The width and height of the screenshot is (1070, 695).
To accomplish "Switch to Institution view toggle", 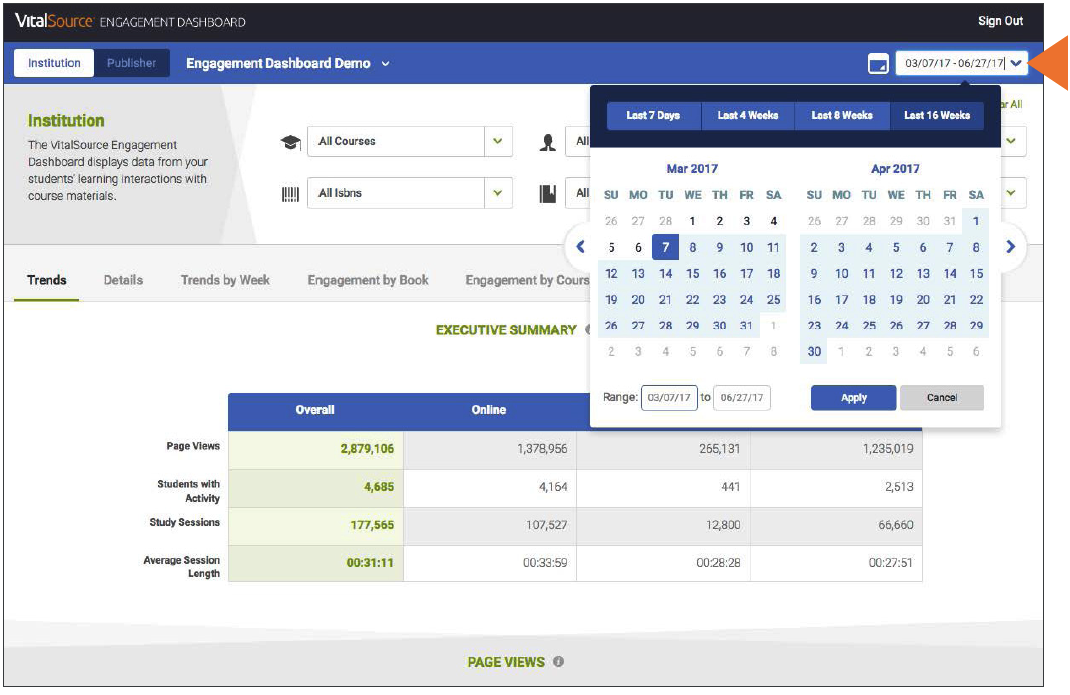I will click(54, 63).
